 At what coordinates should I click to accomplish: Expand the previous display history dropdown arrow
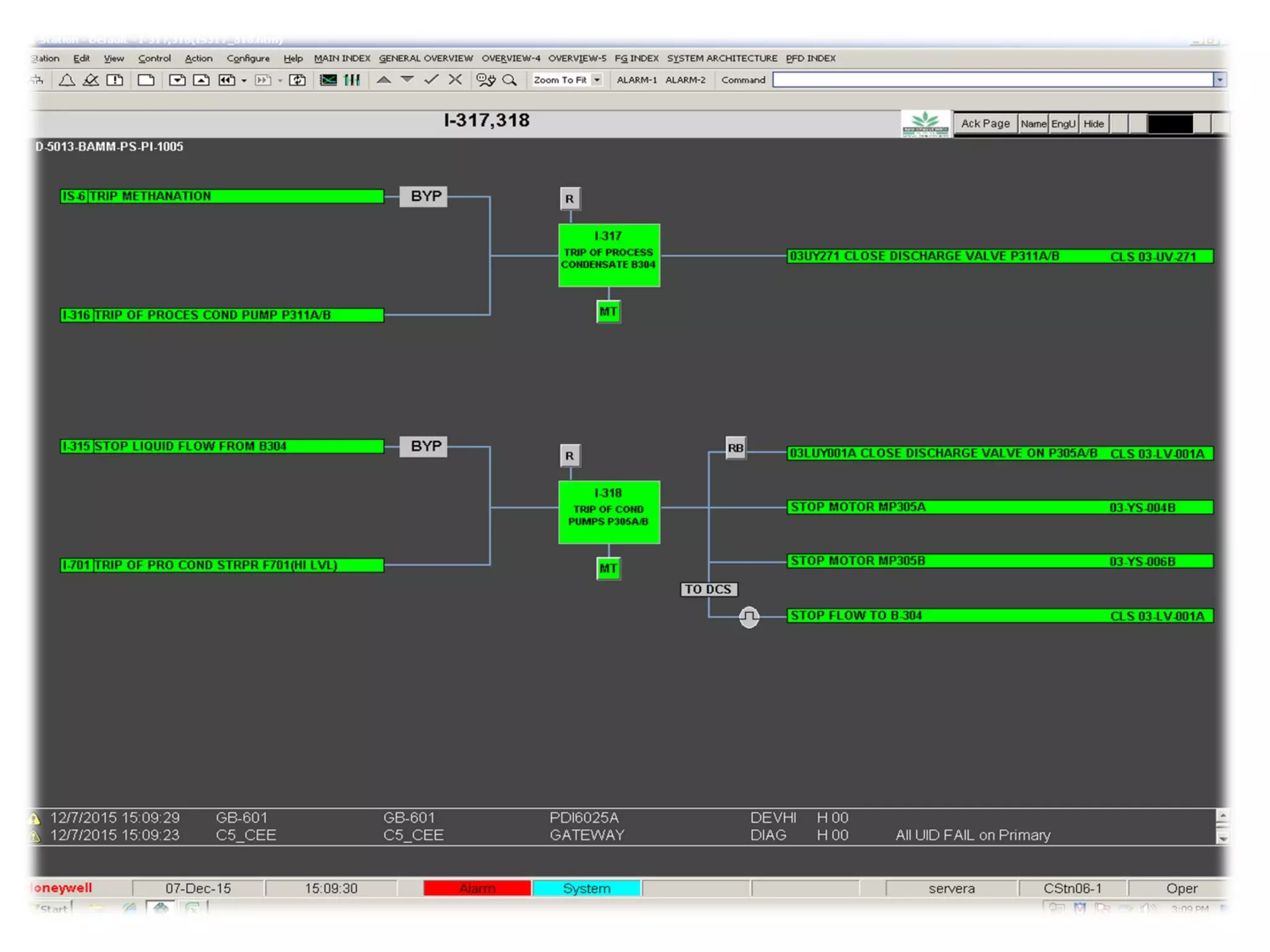coord(244,81)
